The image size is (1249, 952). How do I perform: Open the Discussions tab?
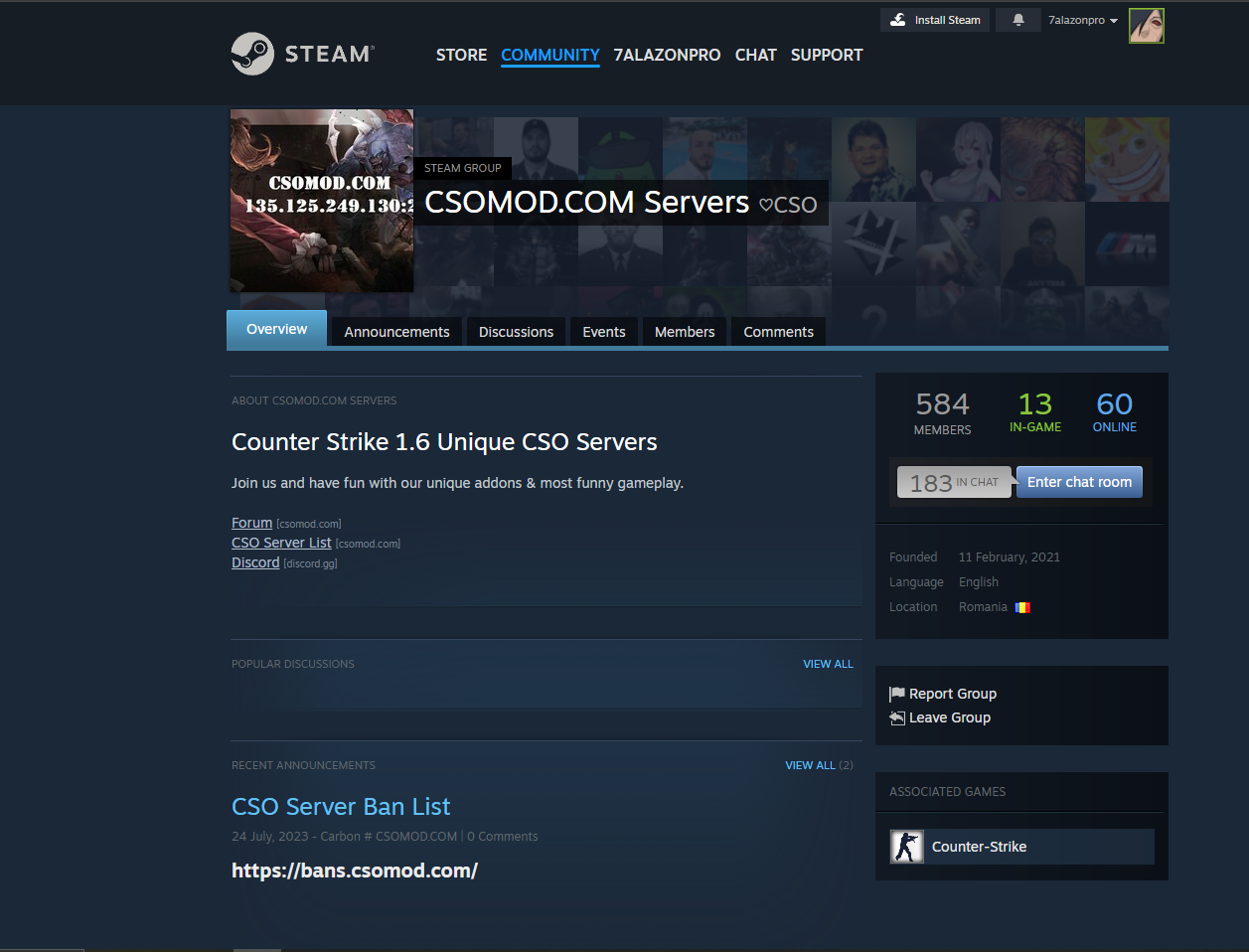516,332
